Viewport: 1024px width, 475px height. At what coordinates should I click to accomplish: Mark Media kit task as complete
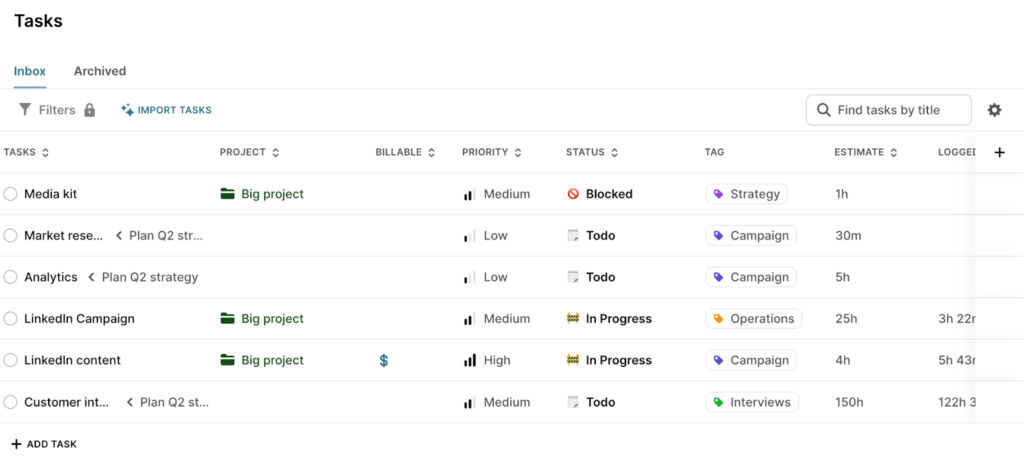10,194
